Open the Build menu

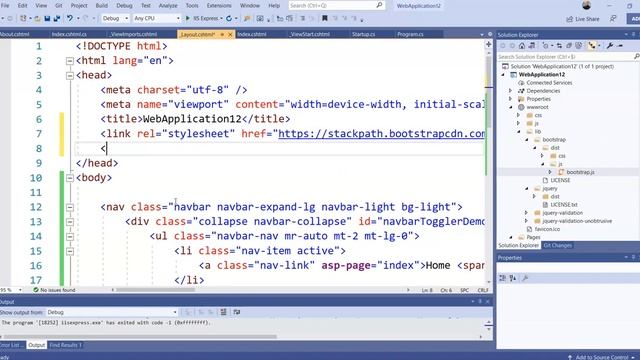click(x=102, y=5)
